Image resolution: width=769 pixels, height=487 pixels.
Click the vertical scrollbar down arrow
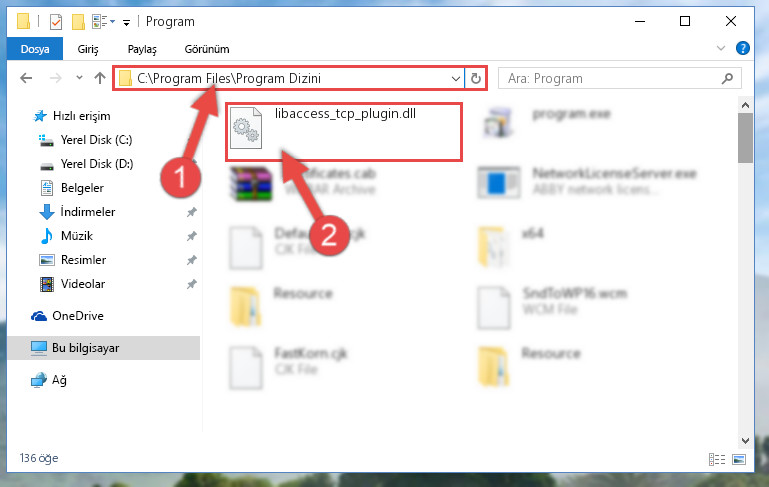tap(745, 440)
